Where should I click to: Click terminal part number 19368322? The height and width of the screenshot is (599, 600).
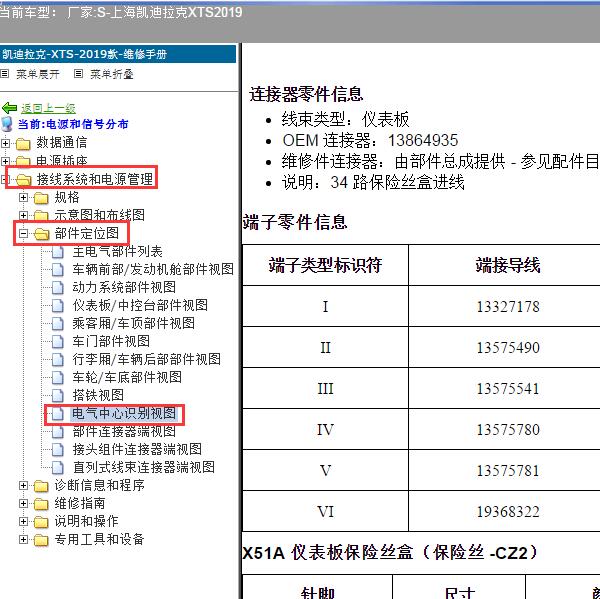(x=508, y=512)
